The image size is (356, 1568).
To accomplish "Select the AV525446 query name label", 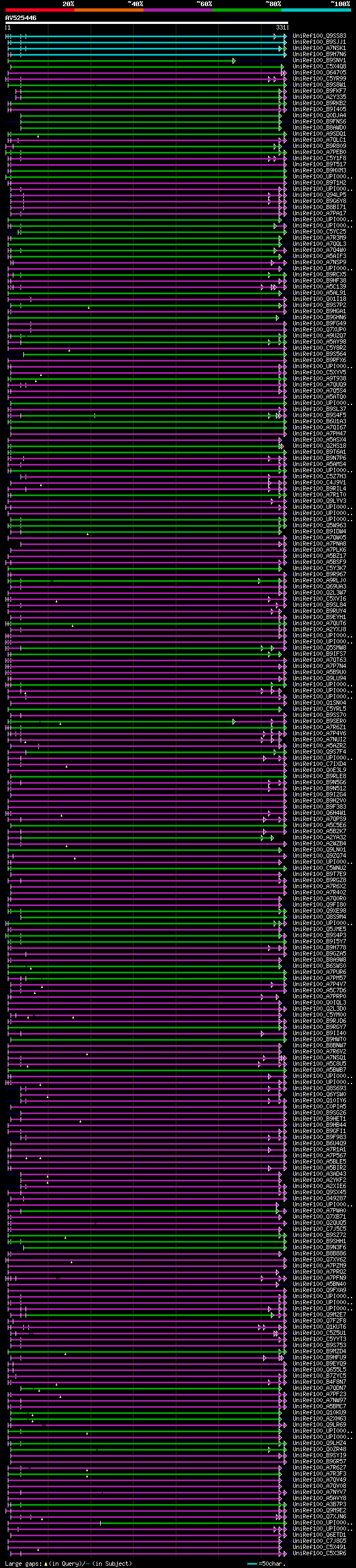I will [x=21, y=18].
